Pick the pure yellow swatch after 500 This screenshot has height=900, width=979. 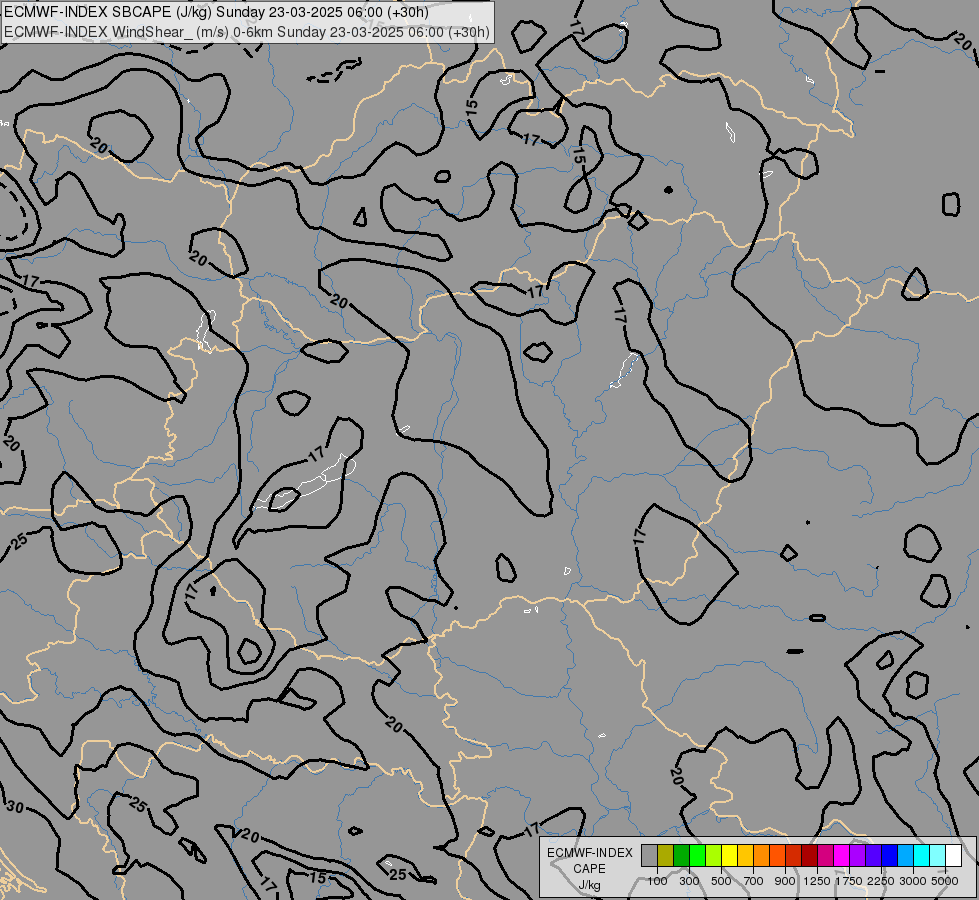[x=729, y=856]
